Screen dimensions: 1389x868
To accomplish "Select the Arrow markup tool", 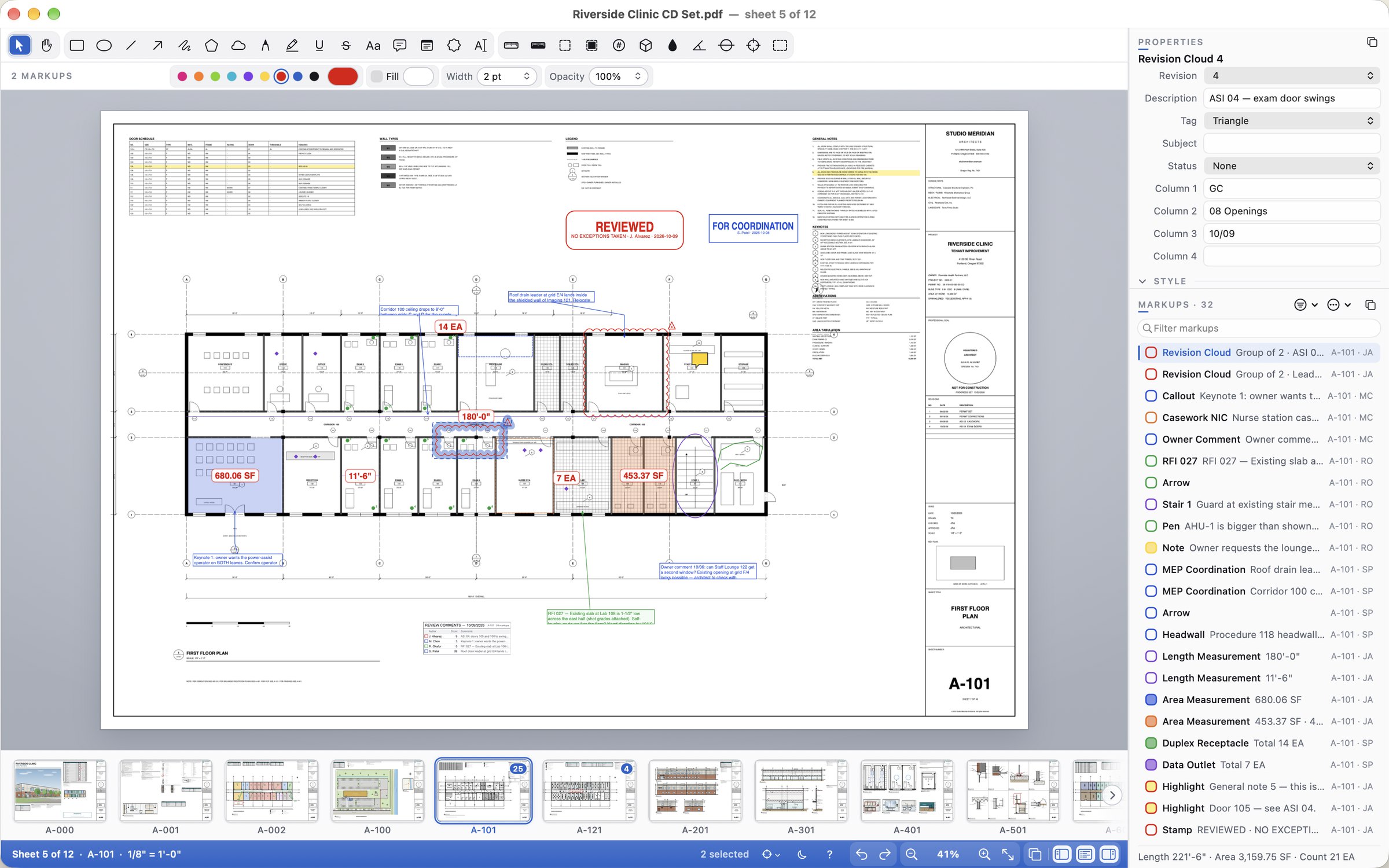I will click(x=157, y=45).
